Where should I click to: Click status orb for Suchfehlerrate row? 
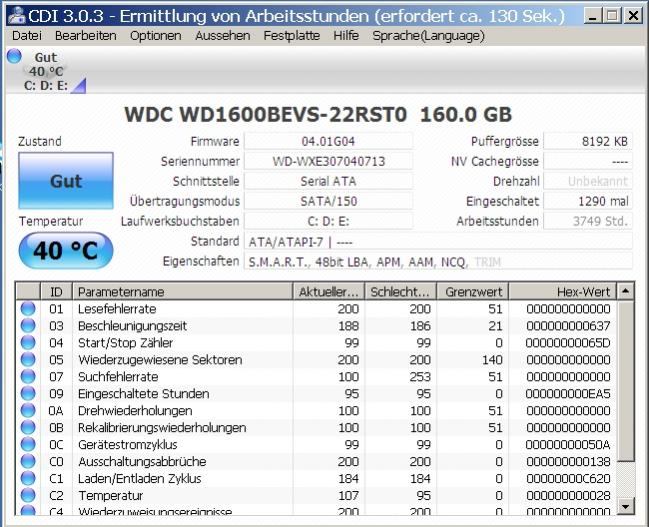(28, 377)
